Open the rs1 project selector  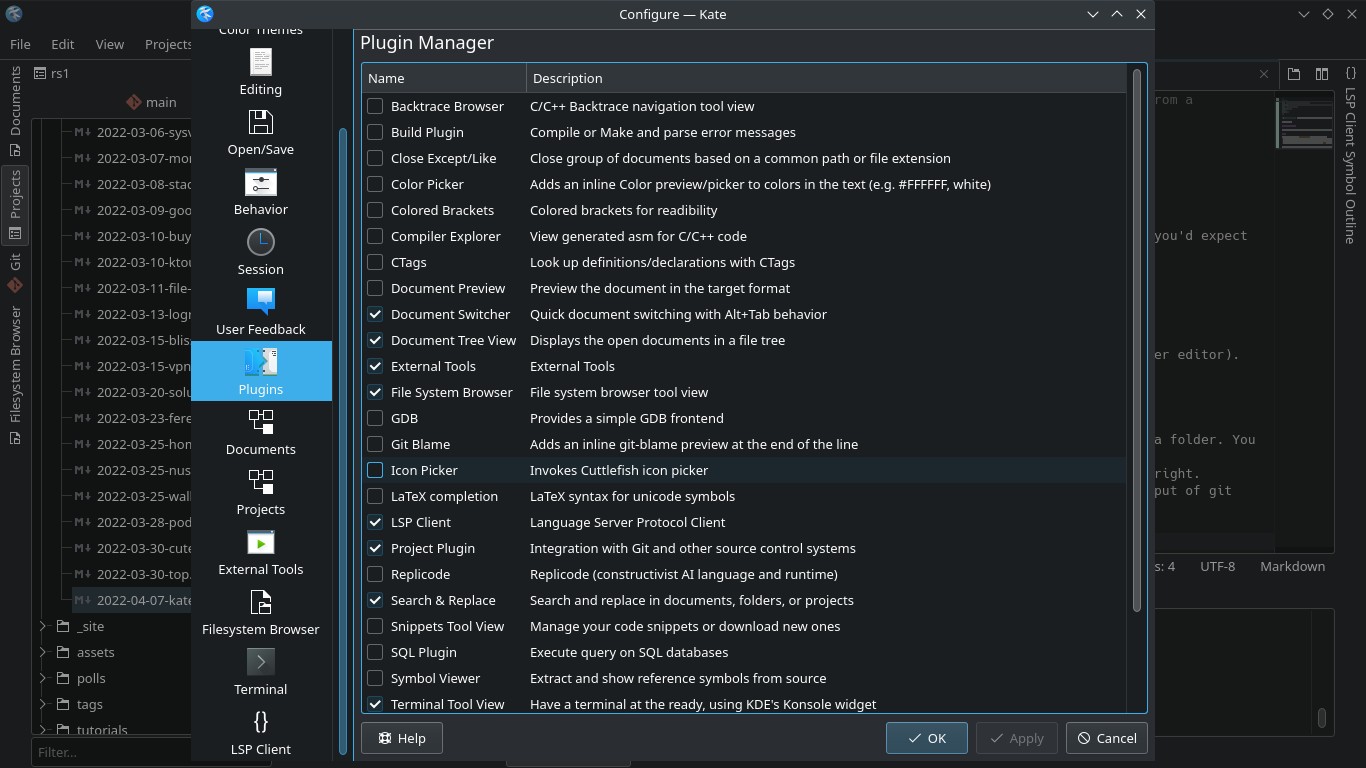[x=112, y=73]
